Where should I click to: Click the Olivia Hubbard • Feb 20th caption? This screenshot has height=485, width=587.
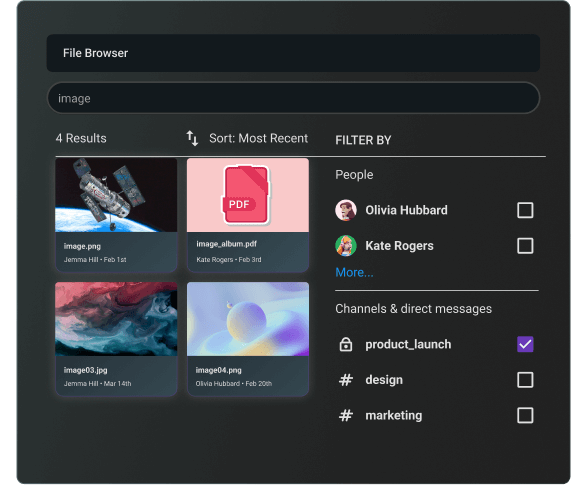click(234, 384)
